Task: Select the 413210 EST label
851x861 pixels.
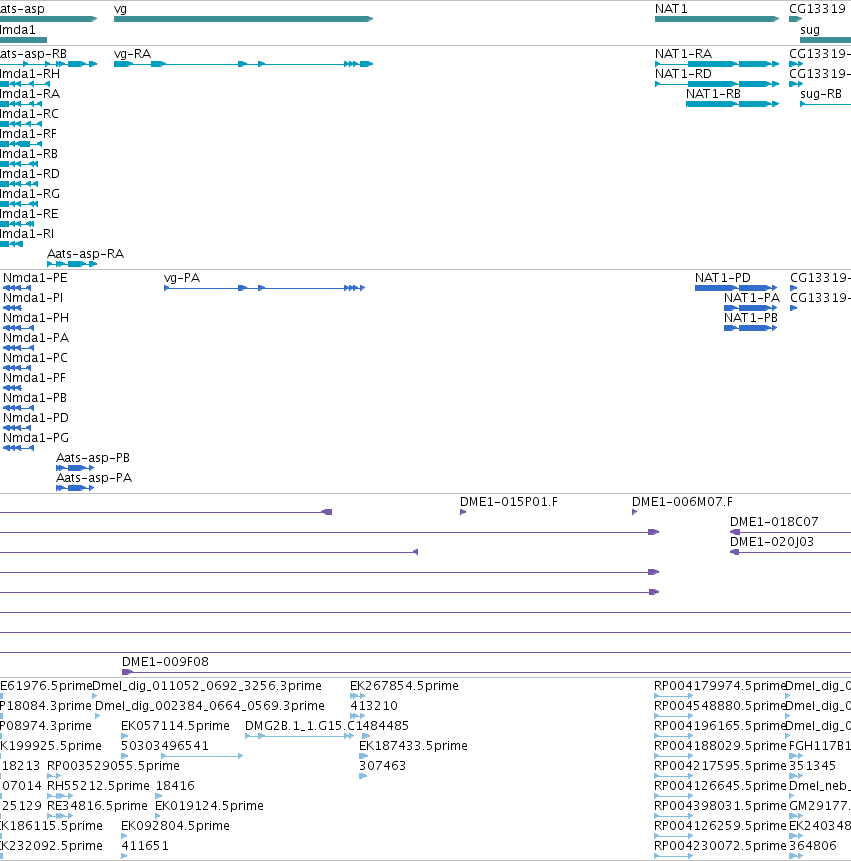Action: point(373,706)
